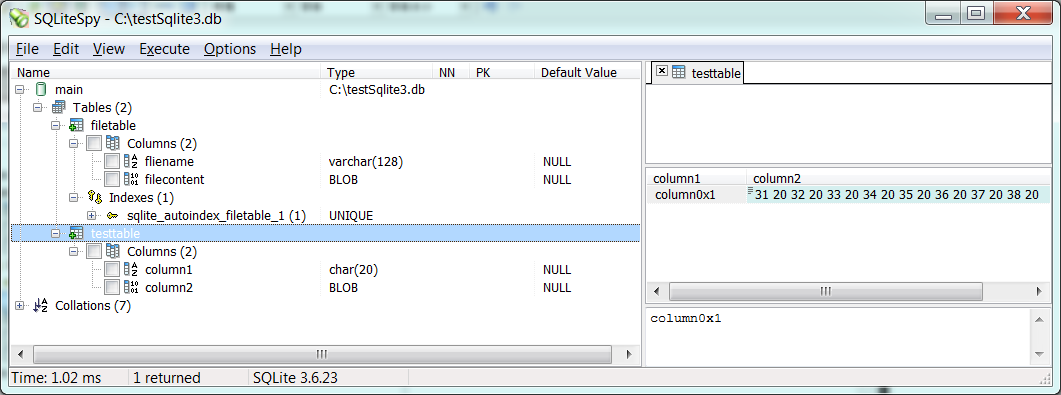This screenshot has height=395, width=1061.
Task: Select the hex blob value cell
Action: 899,195
